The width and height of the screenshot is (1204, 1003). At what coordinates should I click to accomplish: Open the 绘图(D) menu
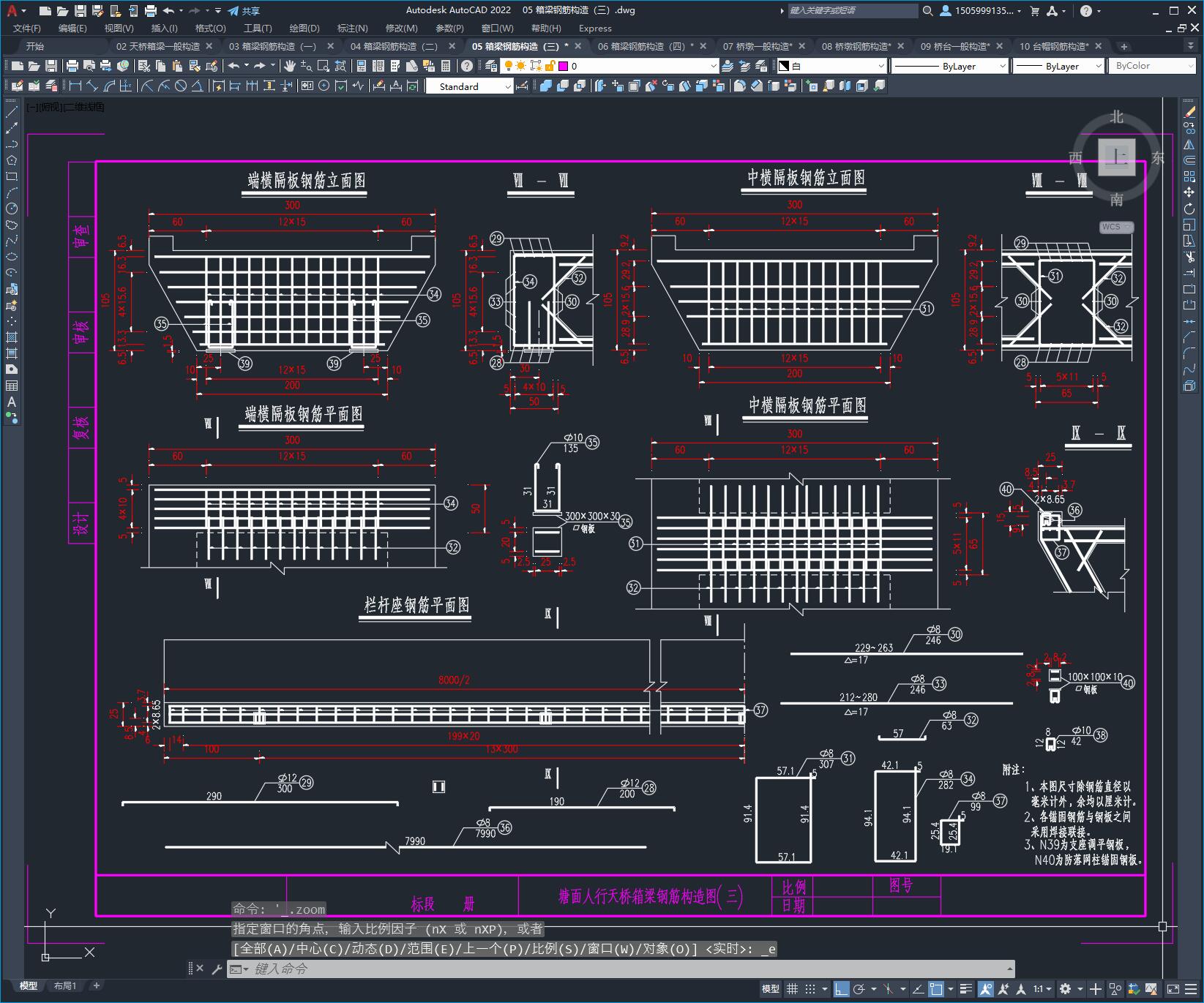tap(304, 28)
